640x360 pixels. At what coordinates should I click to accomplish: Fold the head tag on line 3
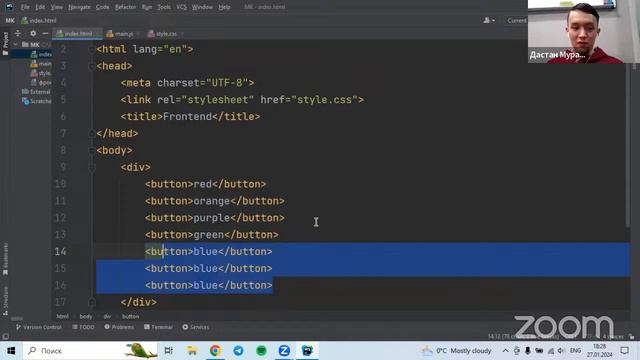[x=91, y=67]
